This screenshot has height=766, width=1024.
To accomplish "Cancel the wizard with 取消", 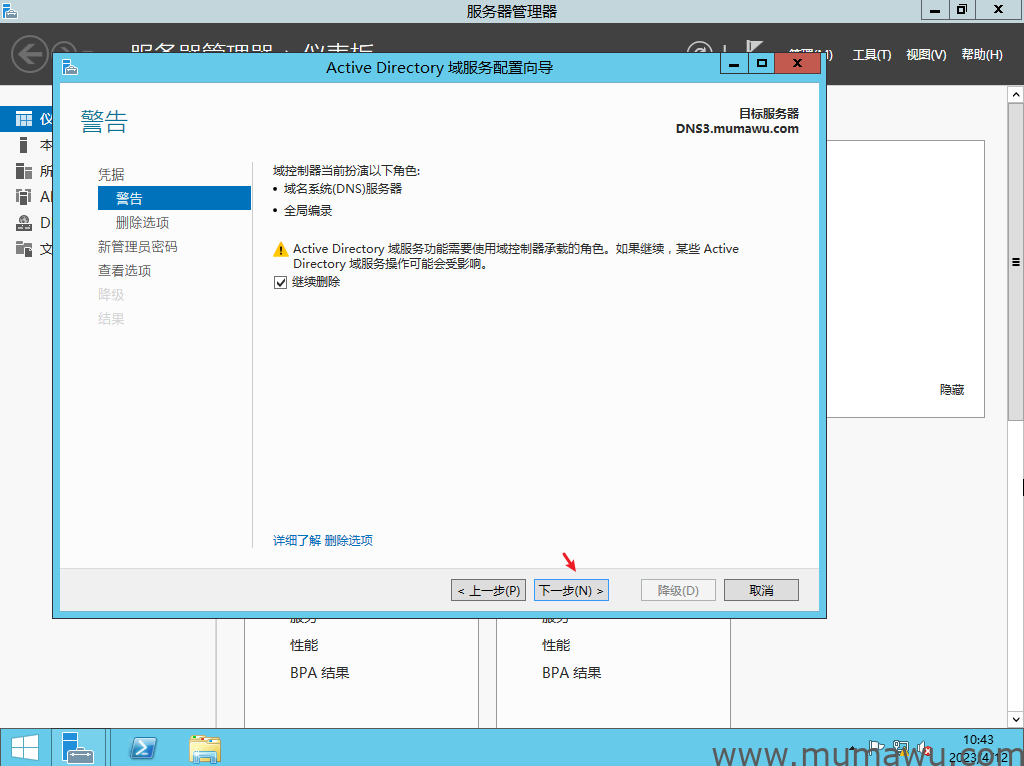I will point(761,590).
